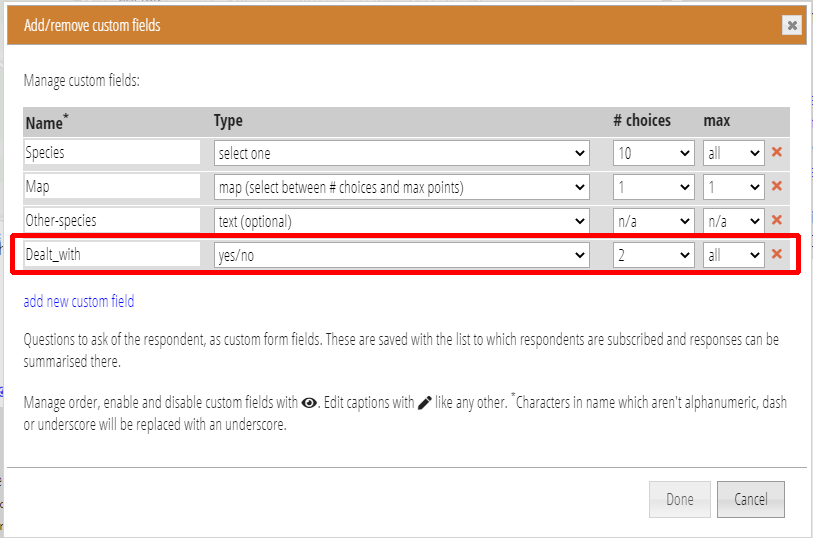Open the Species type dropdown

tap(402, 153)
